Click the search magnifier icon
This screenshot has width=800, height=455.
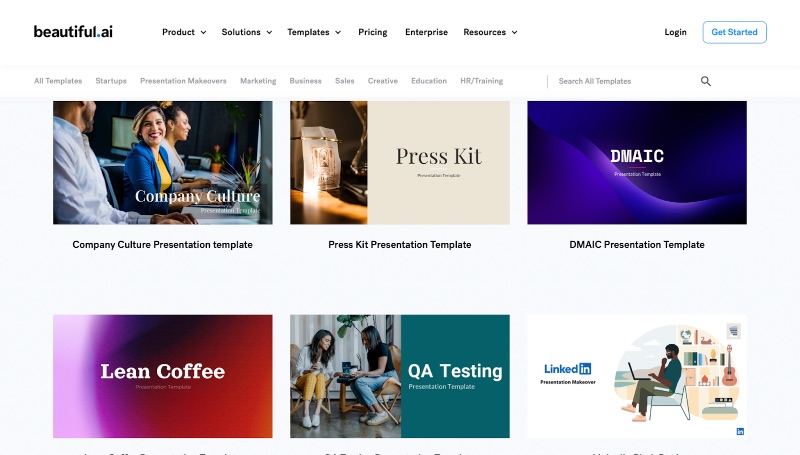(706, 81)
